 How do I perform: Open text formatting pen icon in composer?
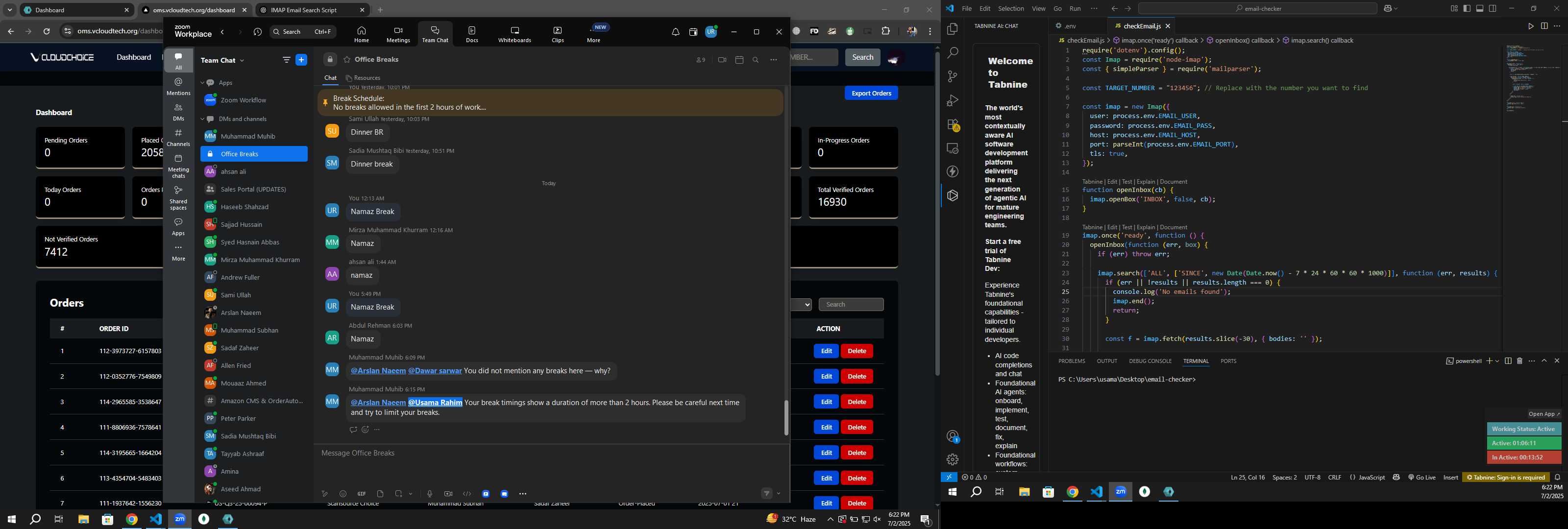324,494
